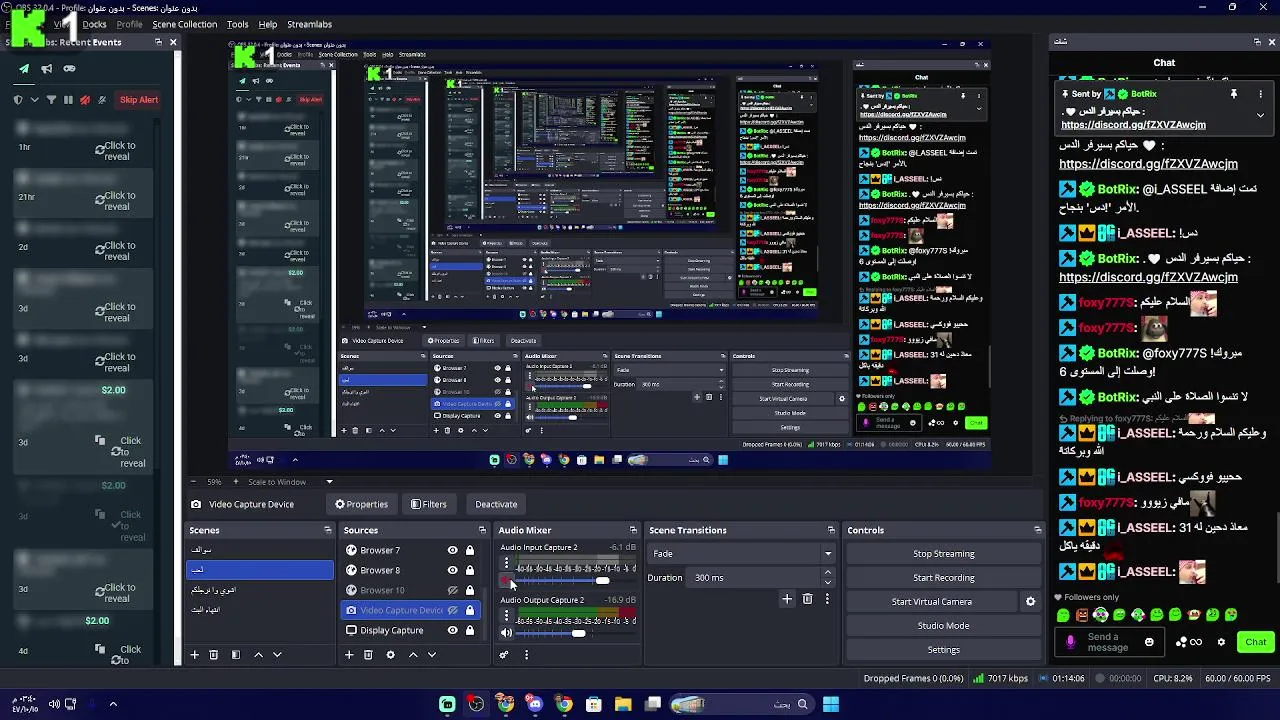Open Audio Mixer three-dot menu

point(526,655)
